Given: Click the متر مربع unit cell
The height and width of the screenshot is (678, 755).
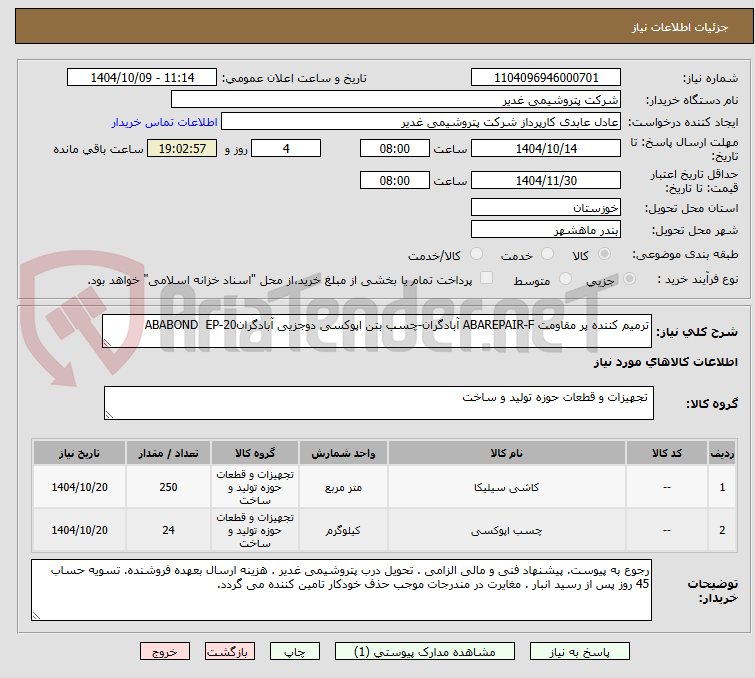Looking at the screenshot, I should (x=343, y=487).
